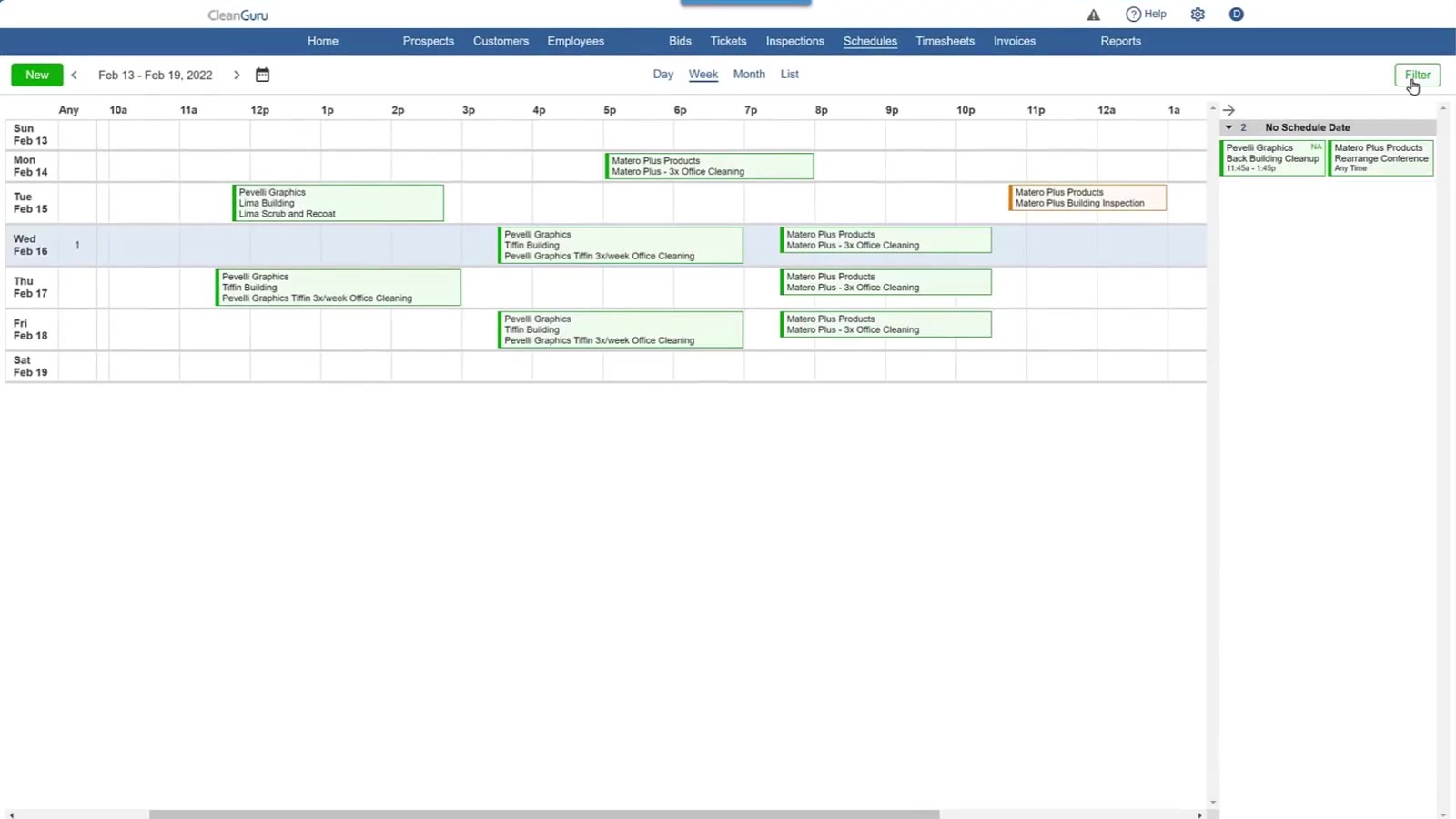Open the settings gear icon
The height and width of the screenshot is (819, 1456).
click(1198, 15)
